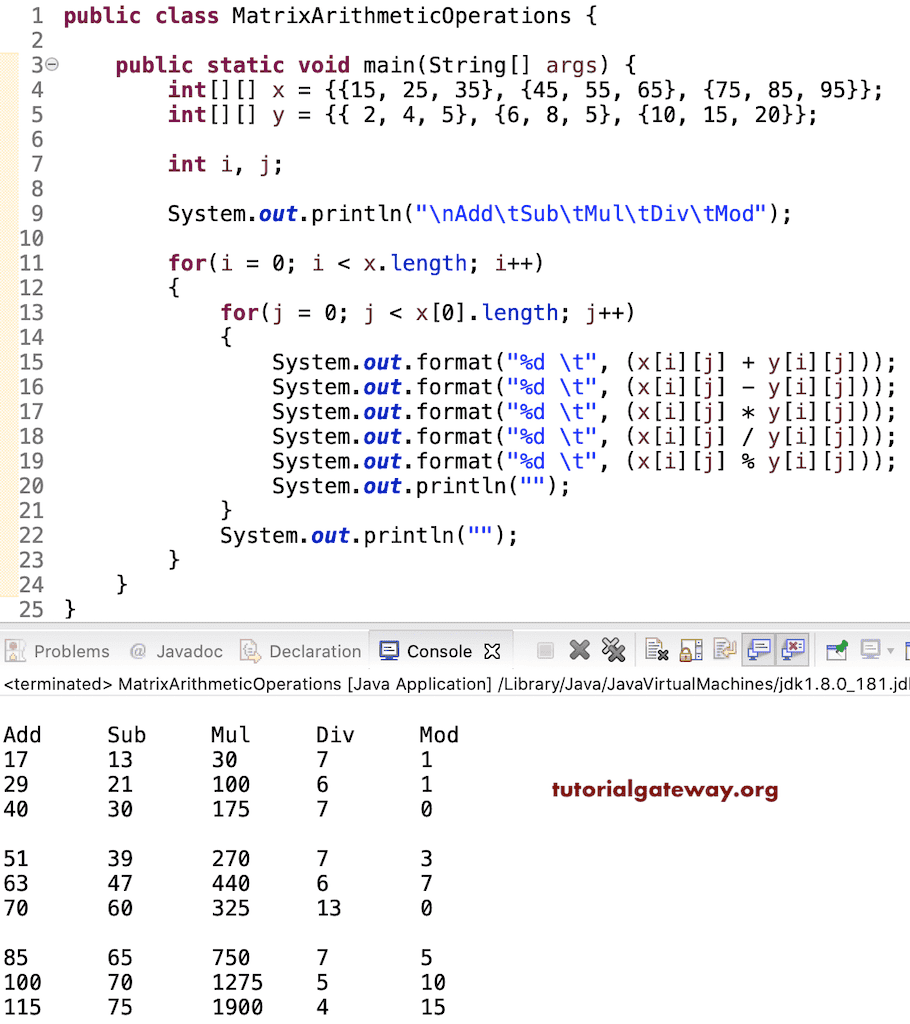Switch to the Problems tab
The image size is (910, 1024).
61,651
